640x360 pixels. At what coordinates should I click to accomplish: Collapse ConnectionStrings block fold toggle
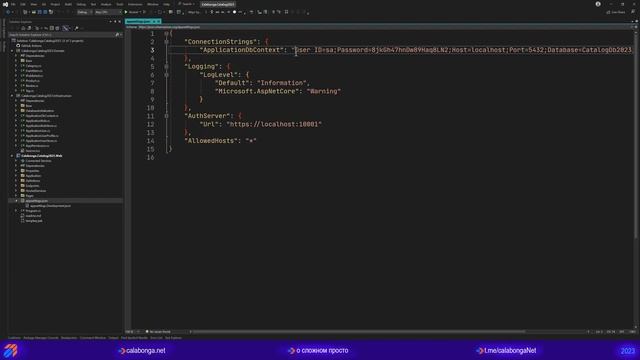pyautogui.click(x=166, y=42)
